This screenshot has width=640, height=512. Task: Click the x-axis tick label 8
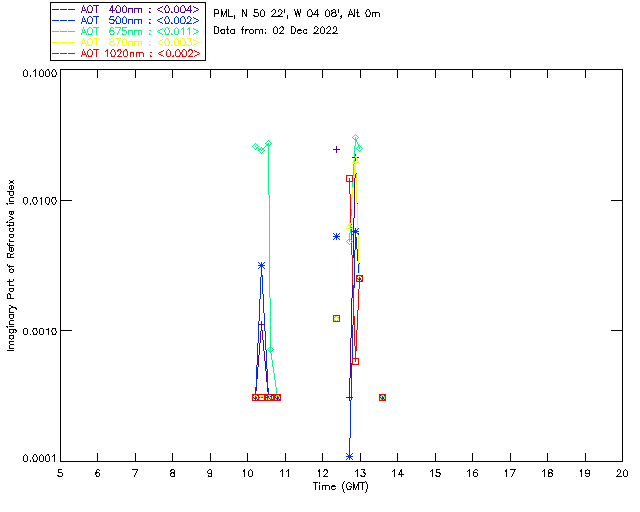coord(173,473)
